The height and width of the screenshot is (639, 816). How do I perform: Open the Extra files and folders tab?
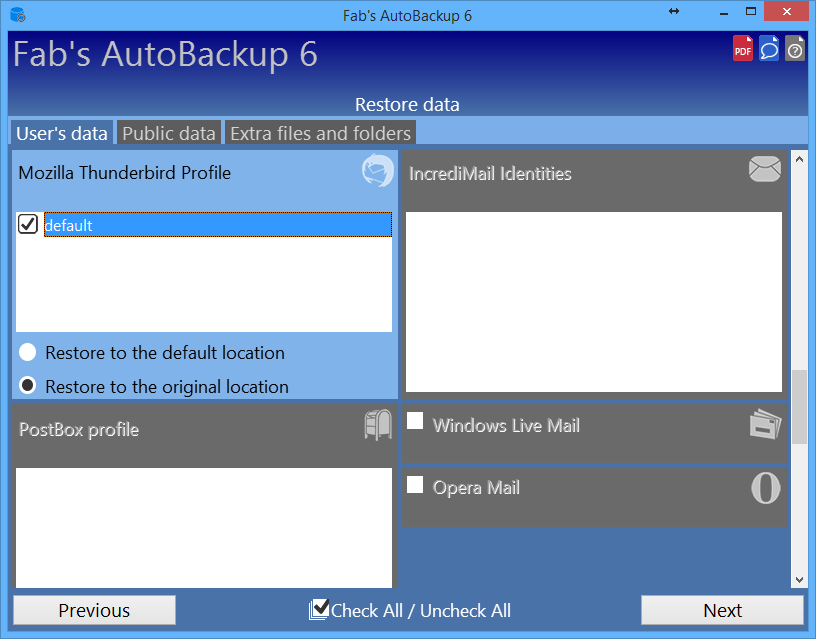[x=321, y=133]
